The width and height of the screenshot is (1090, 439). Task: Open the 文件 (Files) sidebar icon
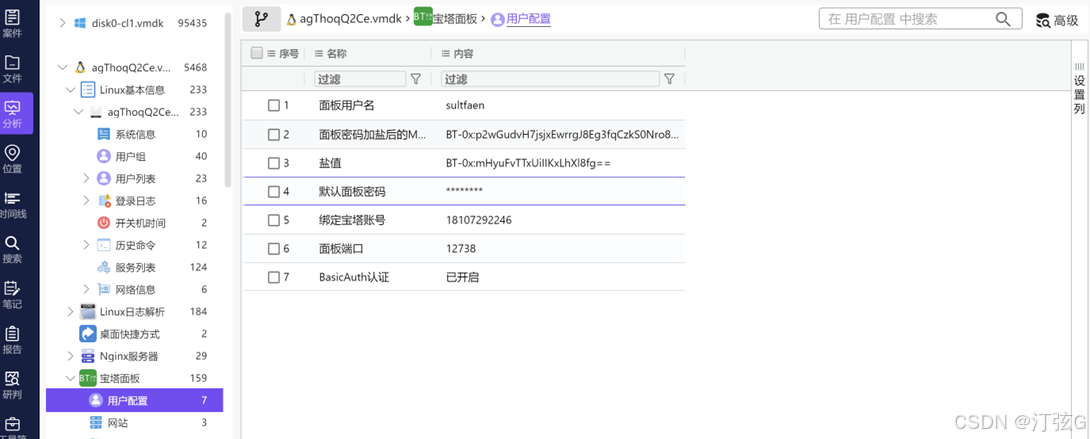point(13,68)
